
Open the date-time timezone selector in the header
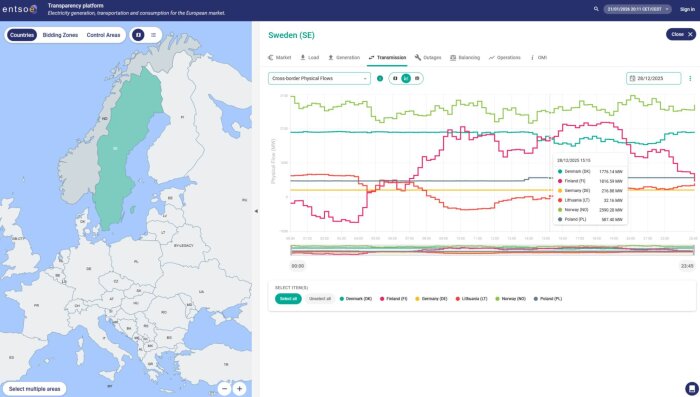pos(638,9)
